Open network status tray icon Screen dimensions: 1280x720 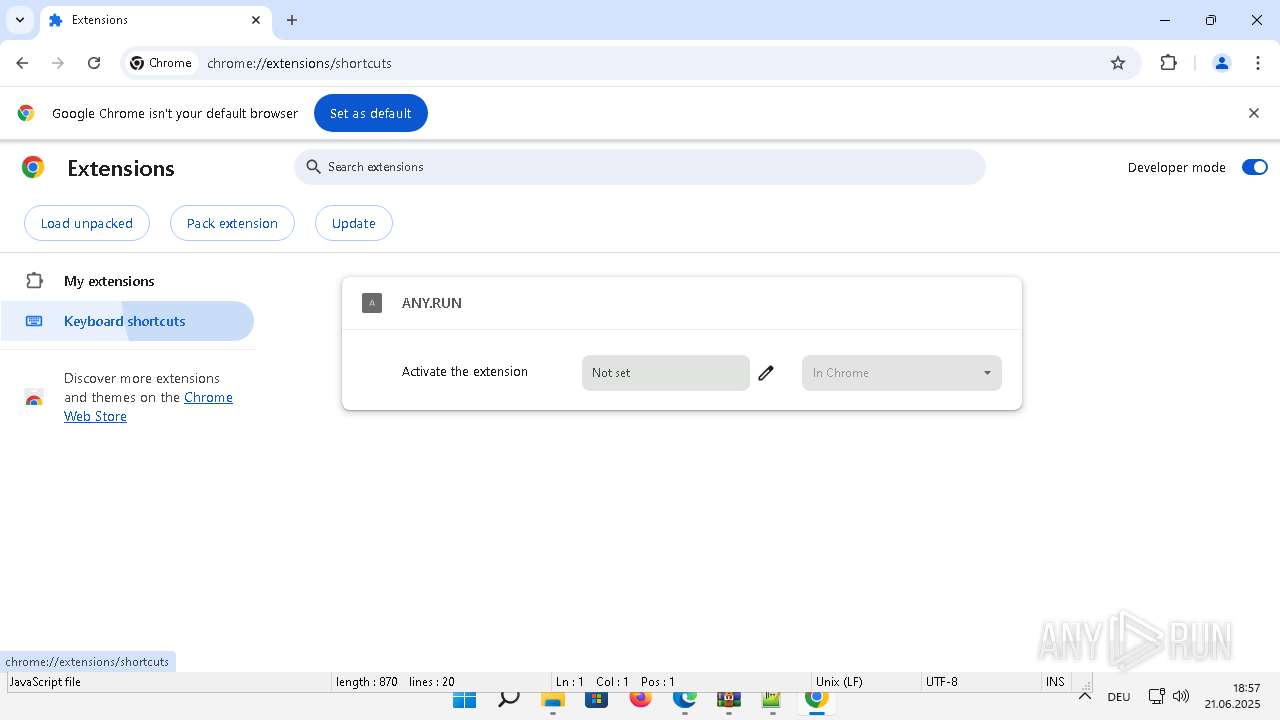click(1156, 696)
